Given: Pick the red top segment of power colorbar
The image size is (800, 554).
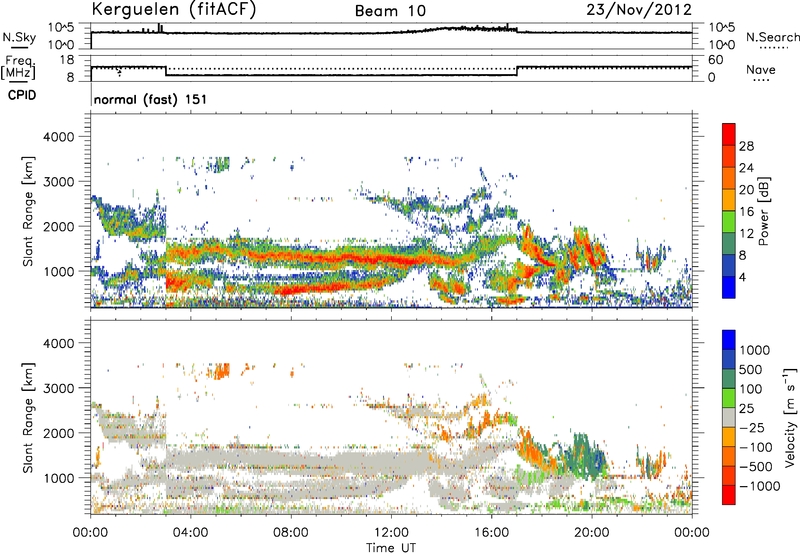Looking at the screenshot, I should (x=729, y=134).
